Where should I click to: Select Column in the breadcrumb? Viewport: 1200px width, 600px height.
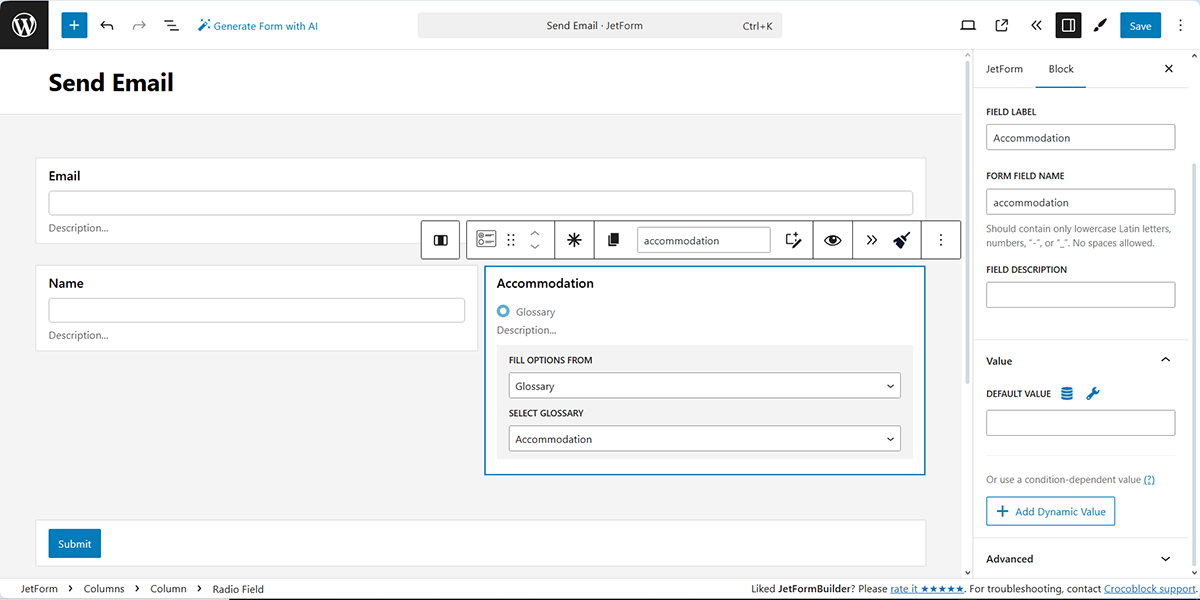pos(168,589)
